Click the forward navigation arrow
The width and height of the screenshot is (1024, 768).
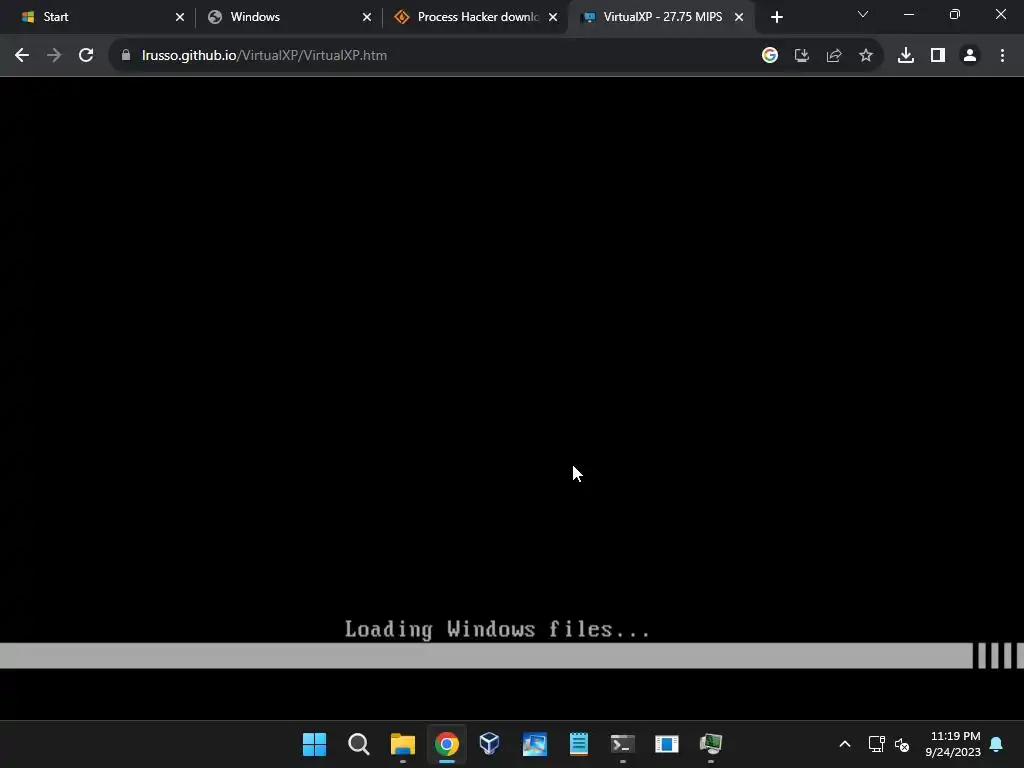tap(54, 56)
